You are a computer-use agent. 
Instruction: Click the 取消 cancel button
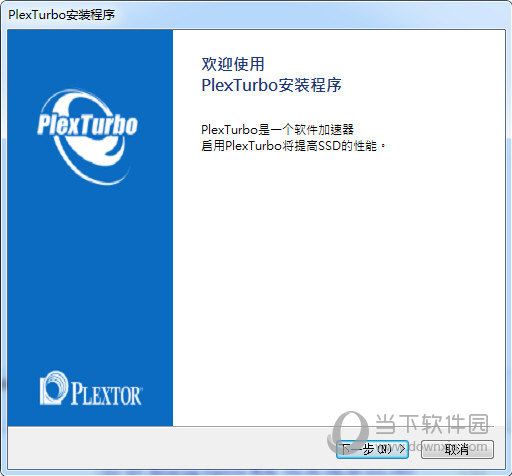click(x=457, y=449)
